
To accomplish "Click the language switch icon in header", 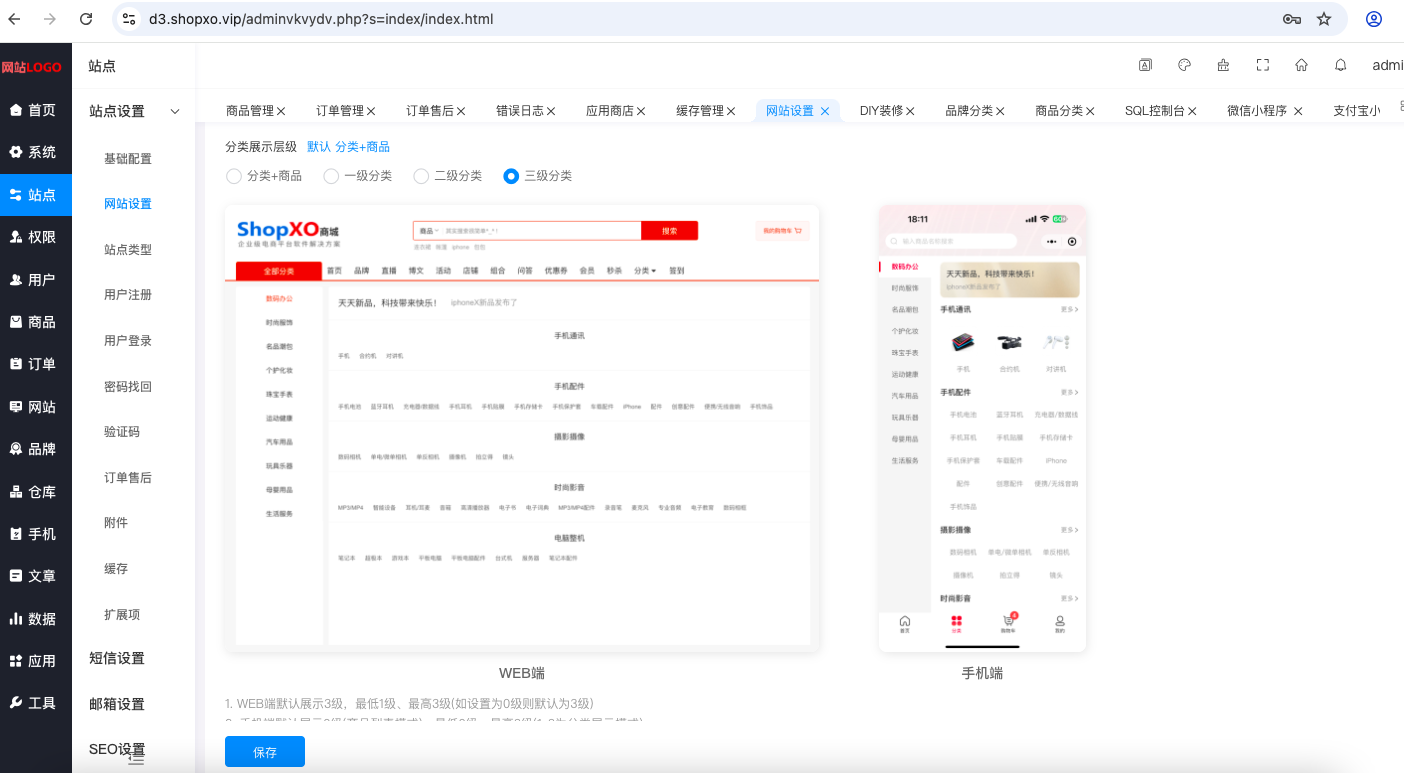I will [1145, 65].
